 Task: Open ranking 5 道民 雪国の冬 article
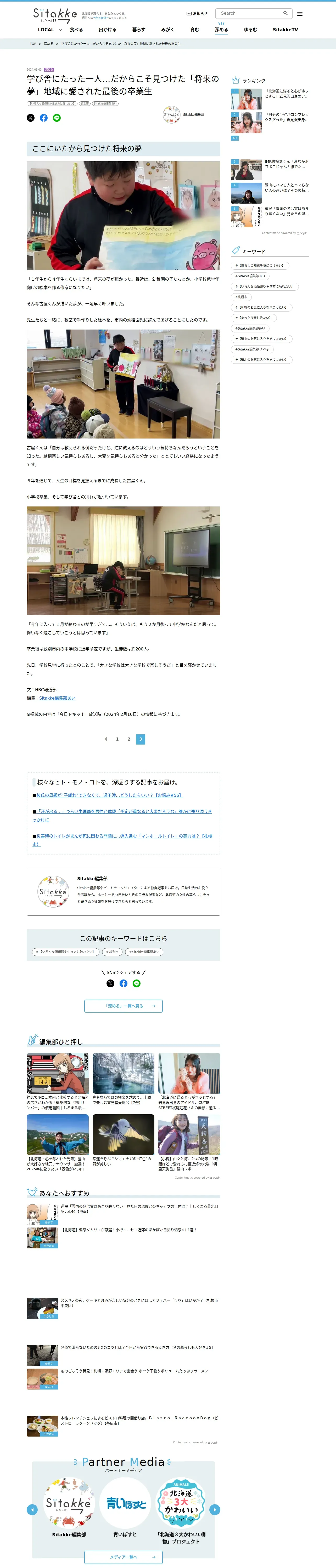(x=270, y=217)
